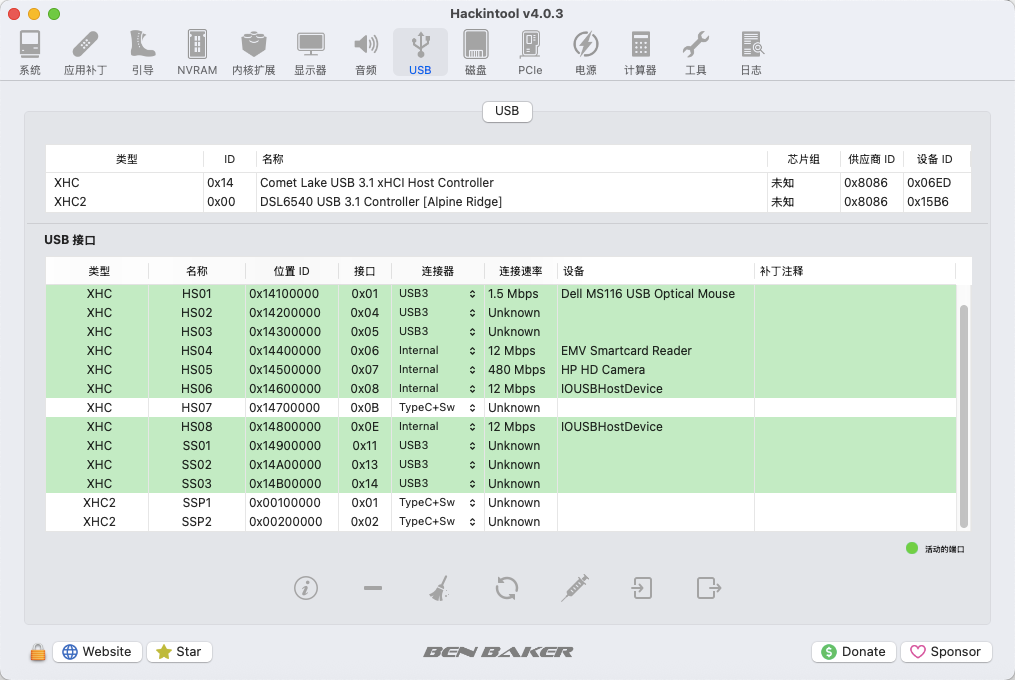Select the SS02 port name cell
The image size is (1015, 680).
[197, 464]
